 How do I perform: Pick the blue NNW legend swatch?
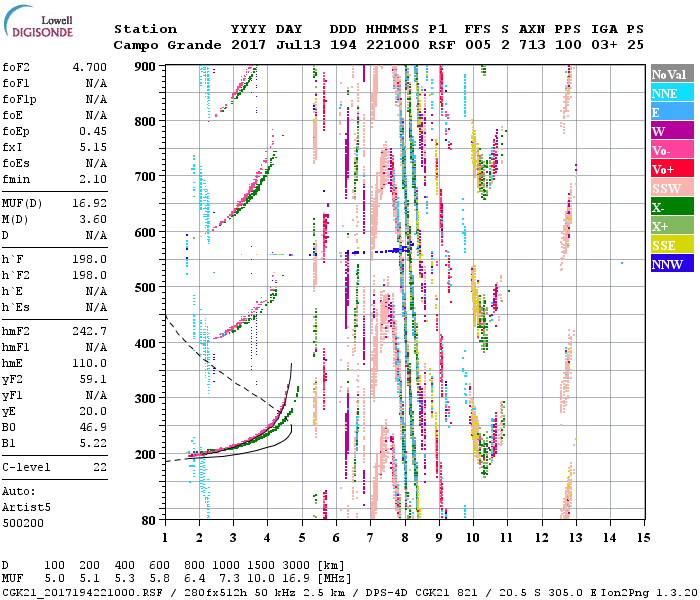click(x=671, y=264)
